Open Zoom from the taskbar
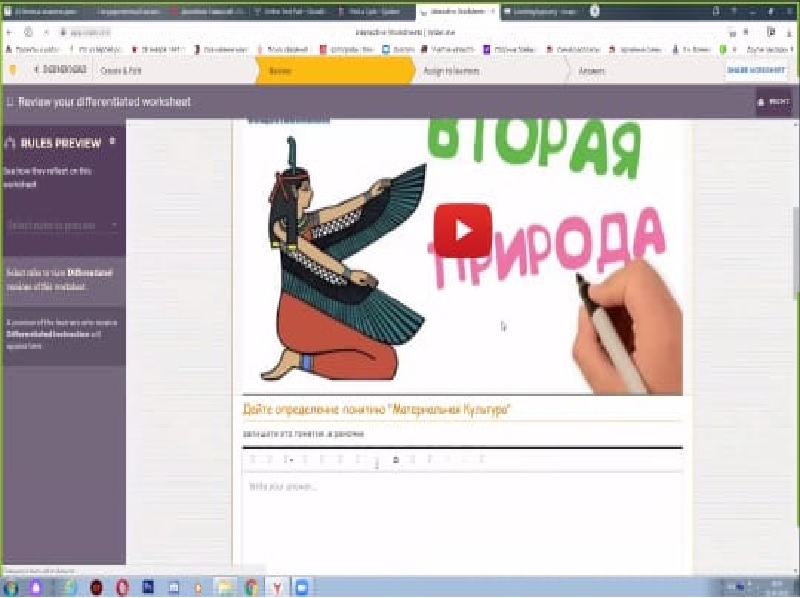This screenshot has width=800, height=598. (302, 587)
